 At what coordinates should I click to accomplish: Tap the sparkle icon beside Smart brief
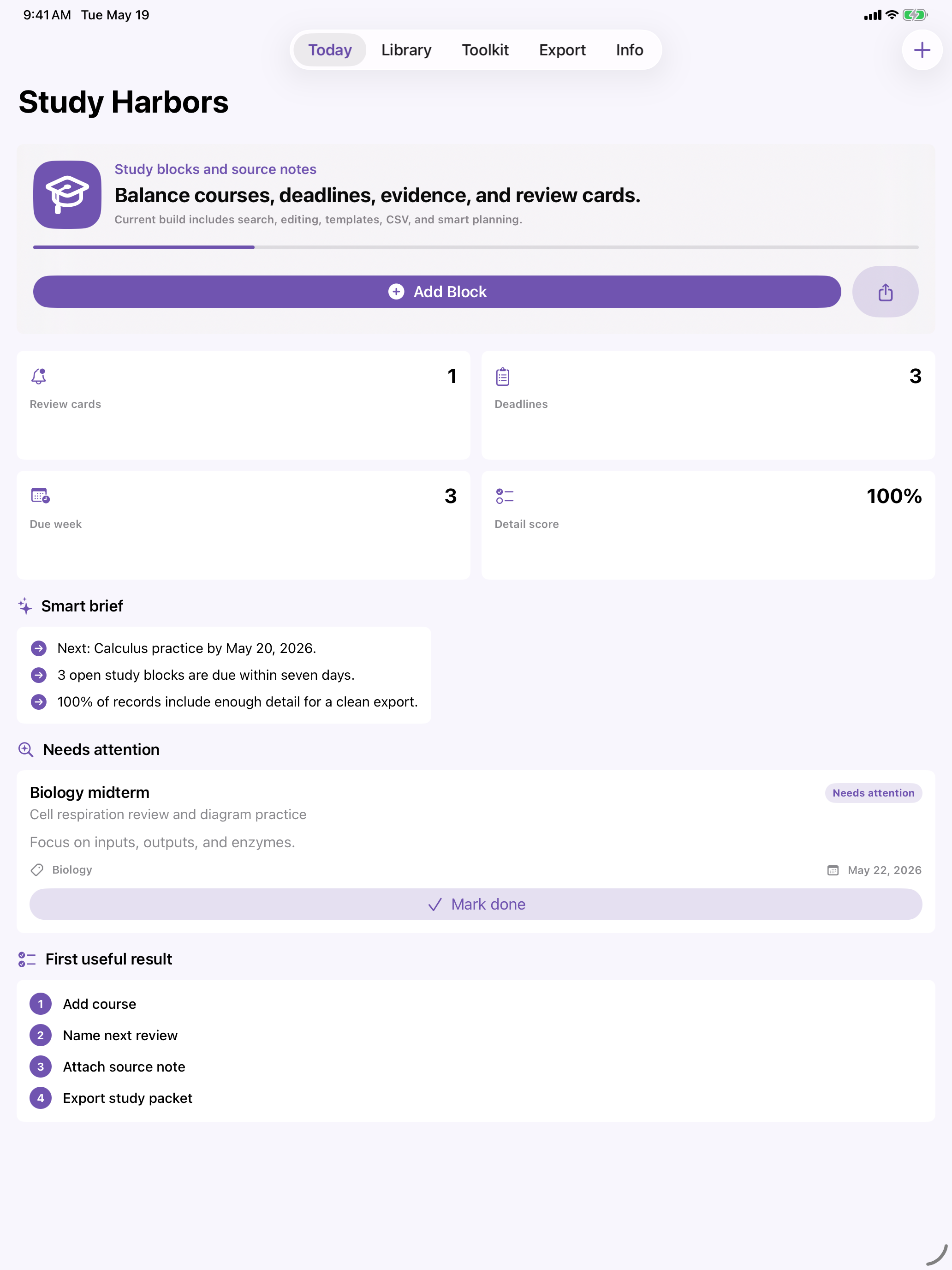[x=25, y=606]
